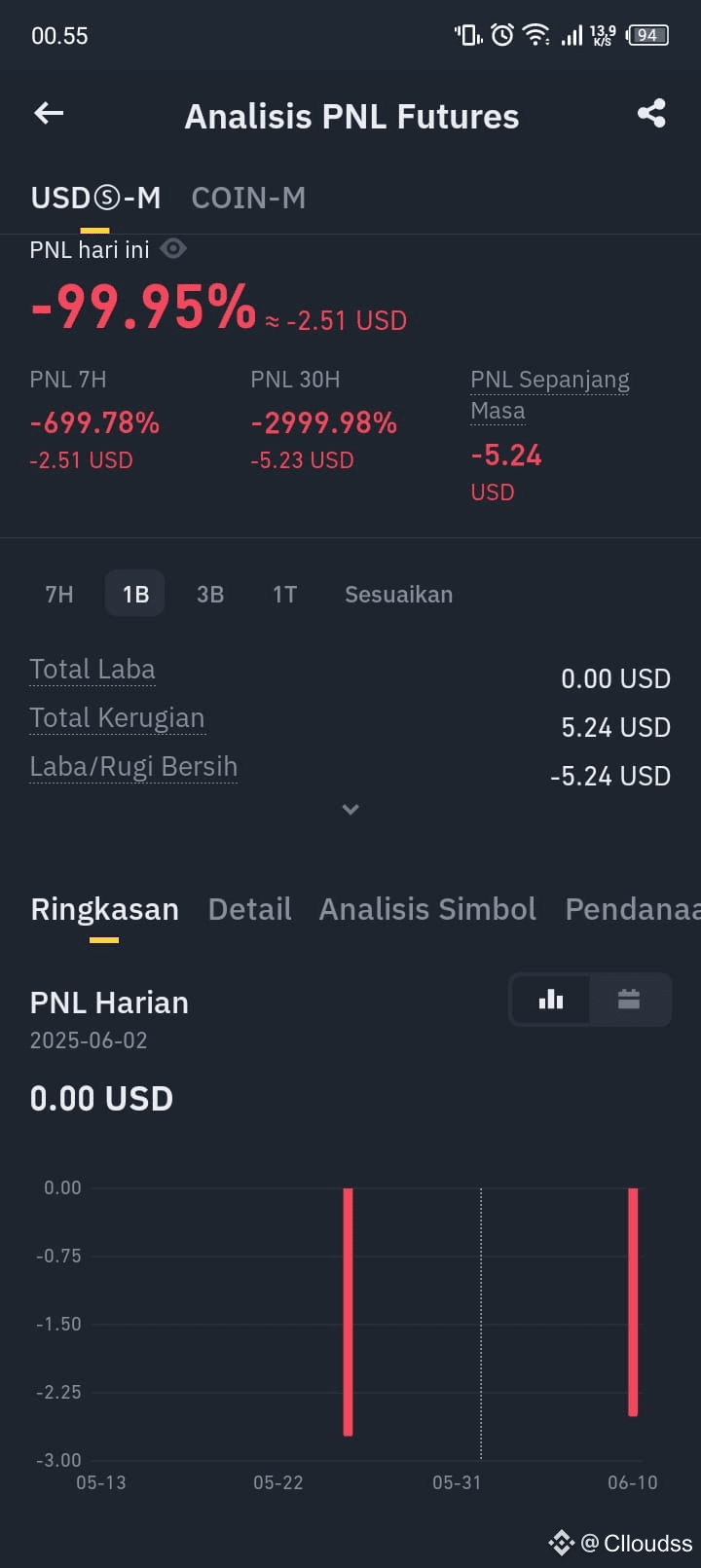Toggle PNL hari ini visibility eye
Screen dimensions: 701x1568
(173, 249)
